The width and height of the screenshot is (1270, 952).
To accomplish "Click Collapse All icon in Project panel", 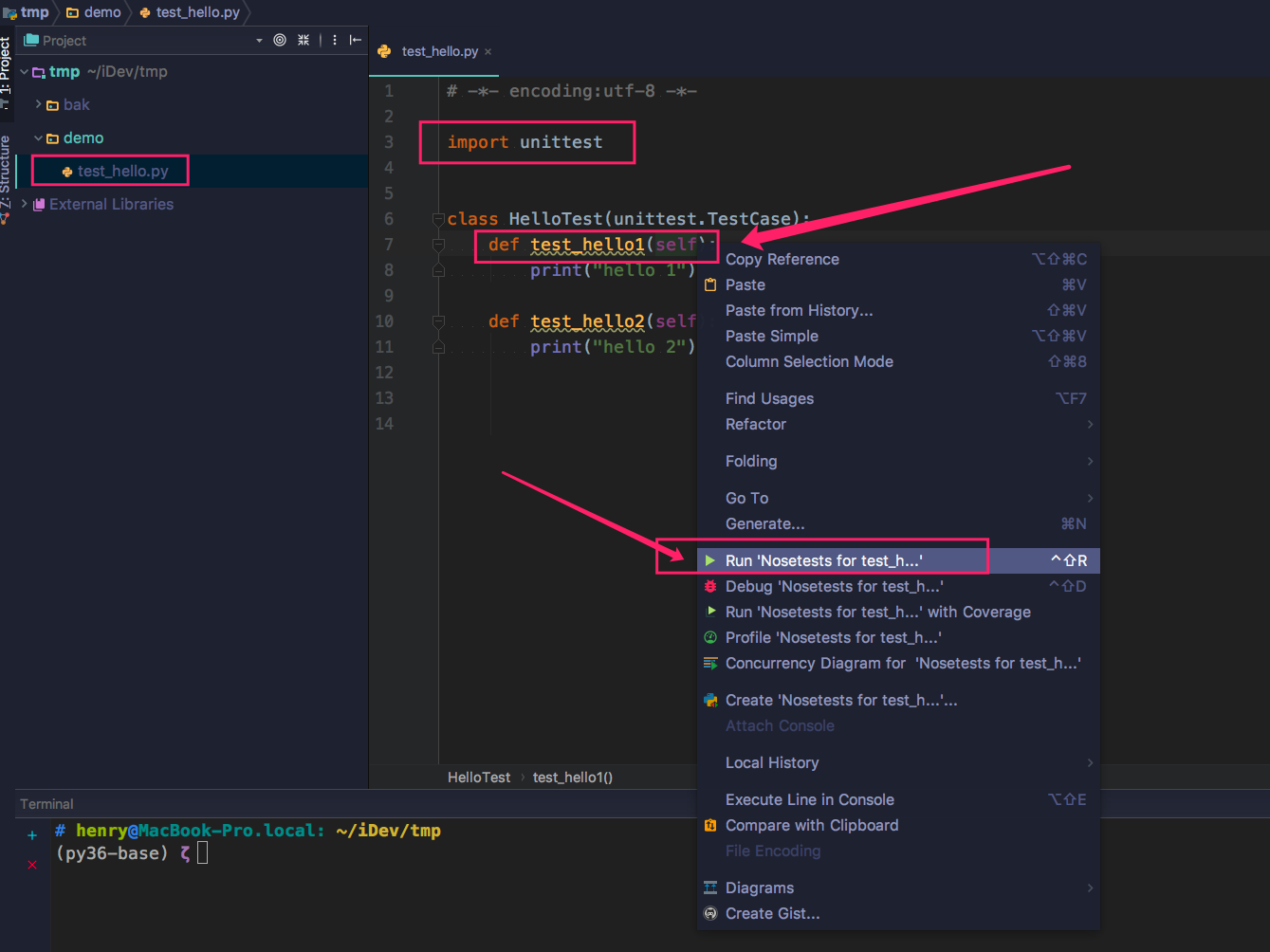I will [304, 40].
